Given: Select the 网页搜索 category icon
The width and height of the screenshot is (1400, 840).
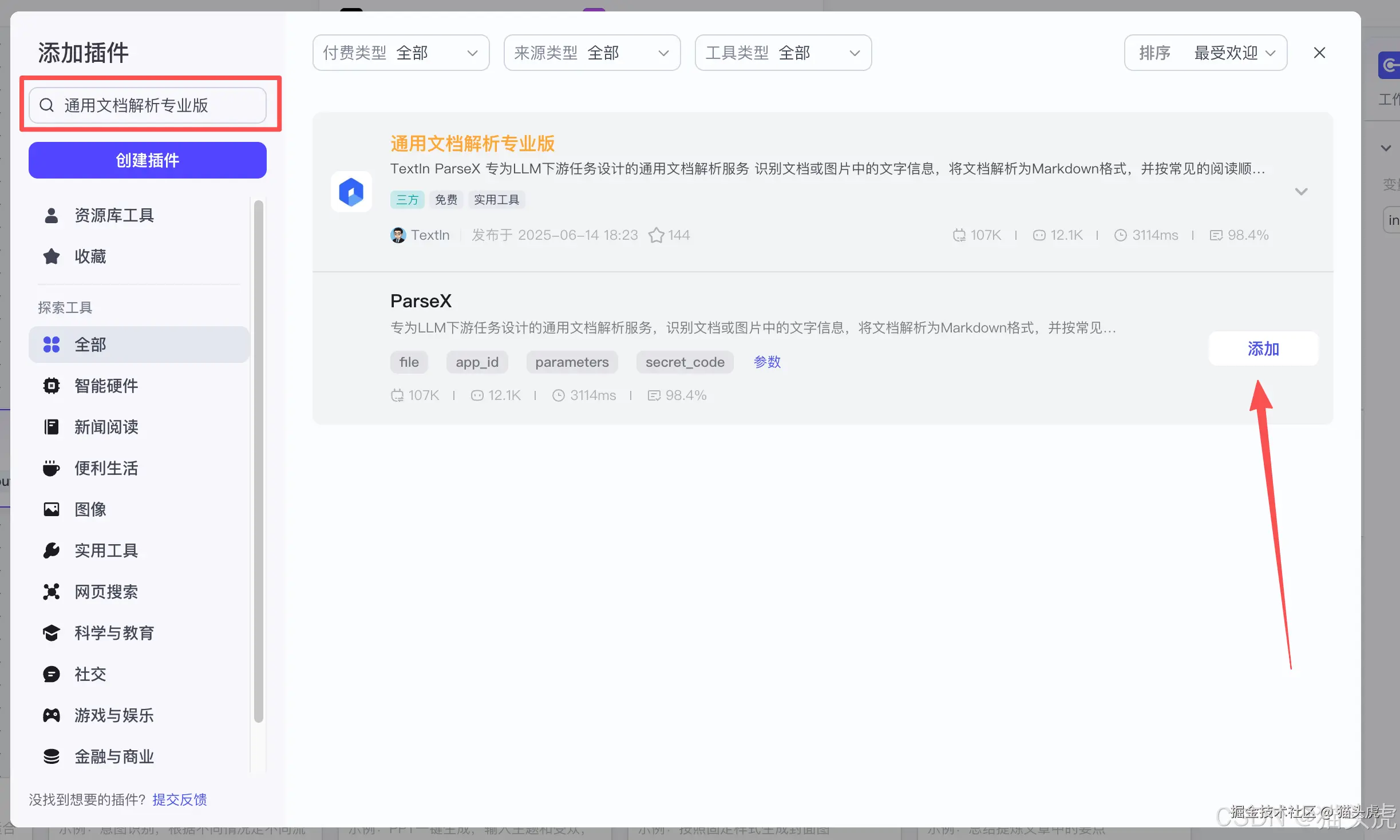Looking at the screenshot, I should click(x=51, y=592).
